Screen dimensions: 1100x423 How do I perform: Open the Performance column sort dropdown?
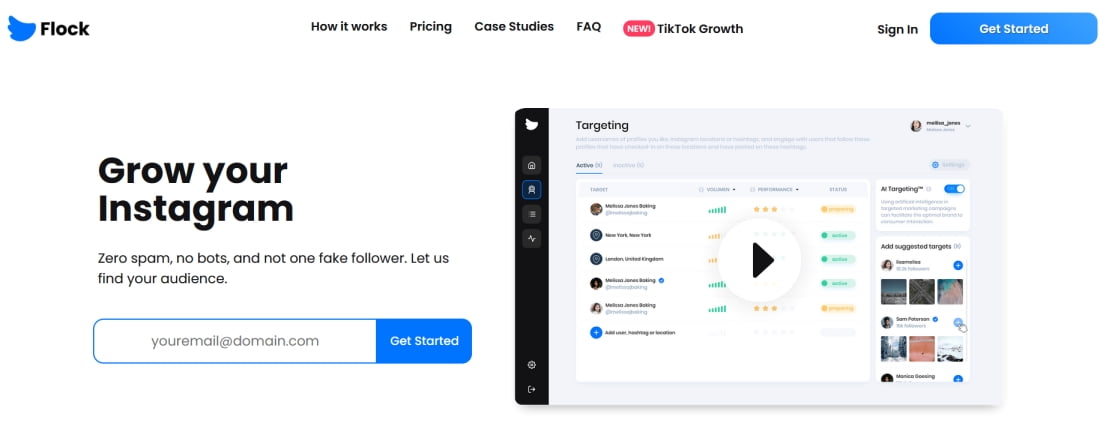pos(798,189)
